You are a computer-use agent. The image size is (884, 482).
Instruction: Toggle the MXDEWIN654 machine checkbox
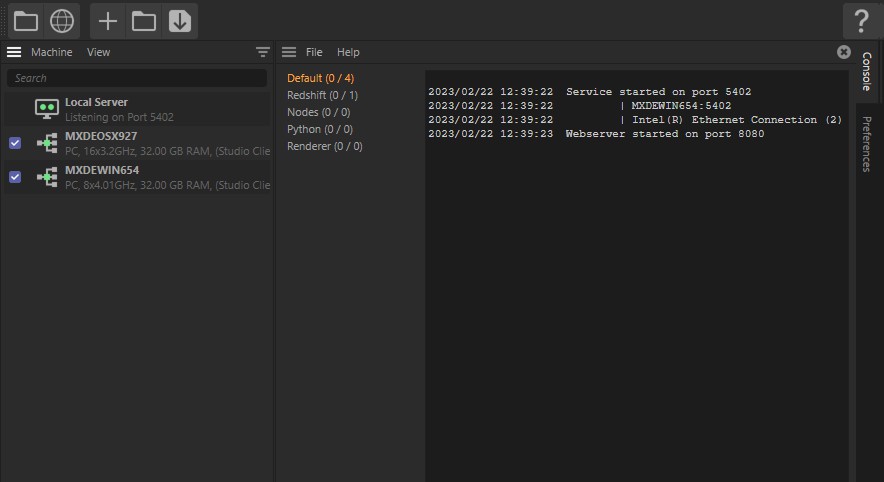coord(15,177)
